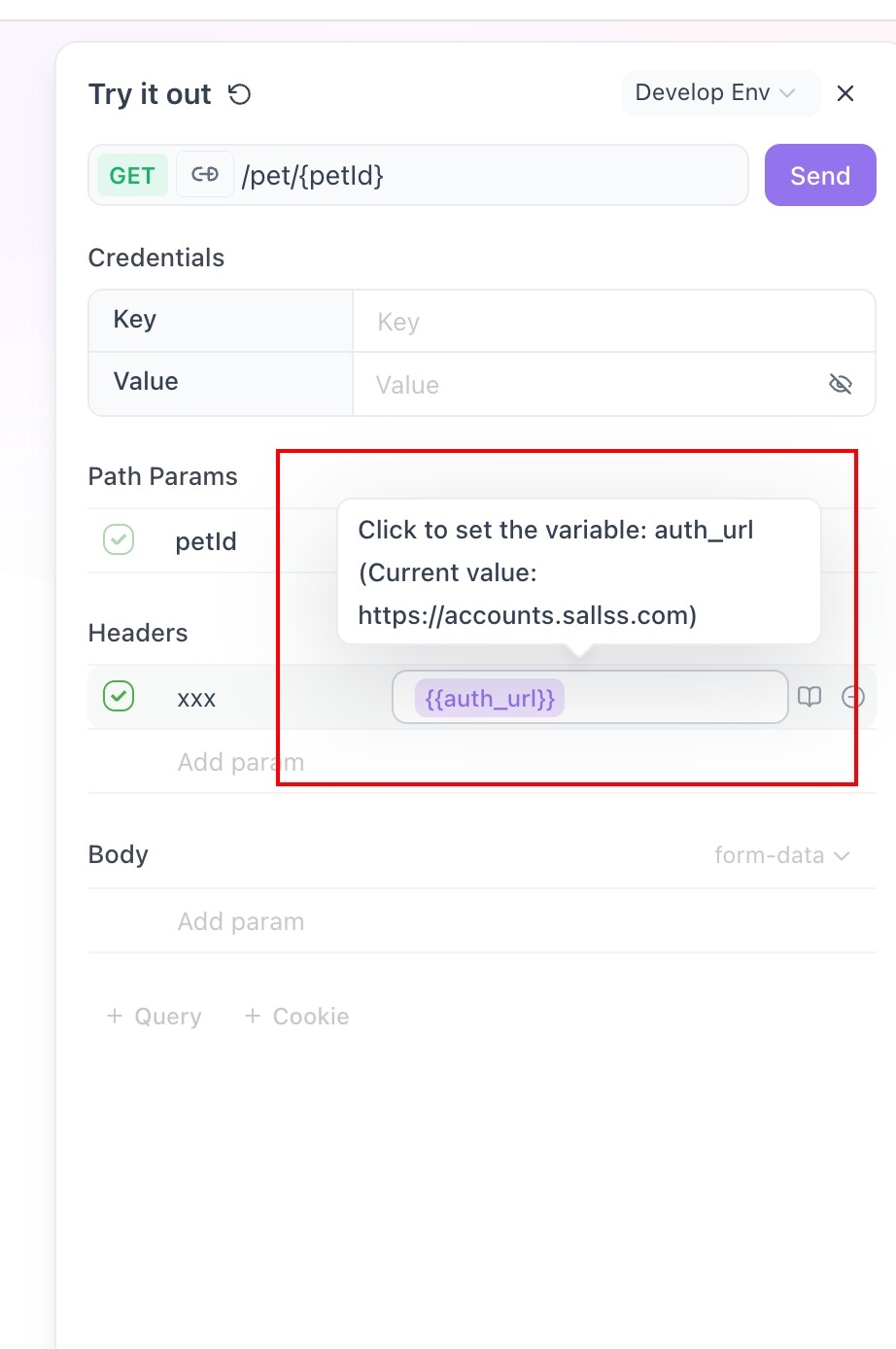Click the /pet/{petId} URL path field

486,176
